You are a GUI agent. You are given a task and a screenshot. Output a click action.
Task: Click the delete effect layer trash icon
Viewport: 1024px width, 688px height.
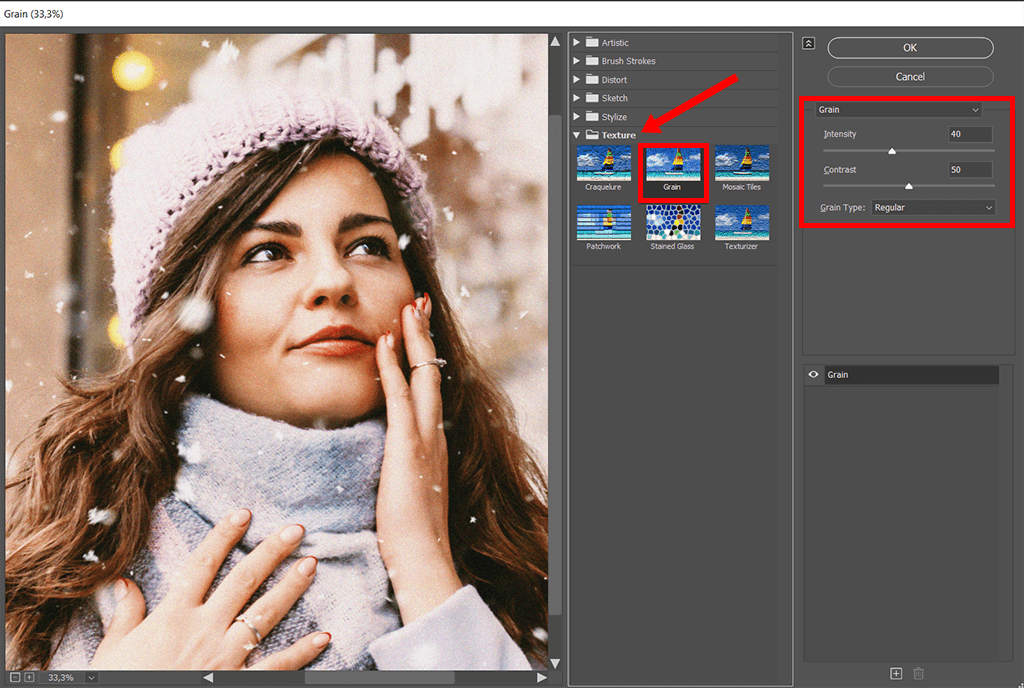coord(918,673)
